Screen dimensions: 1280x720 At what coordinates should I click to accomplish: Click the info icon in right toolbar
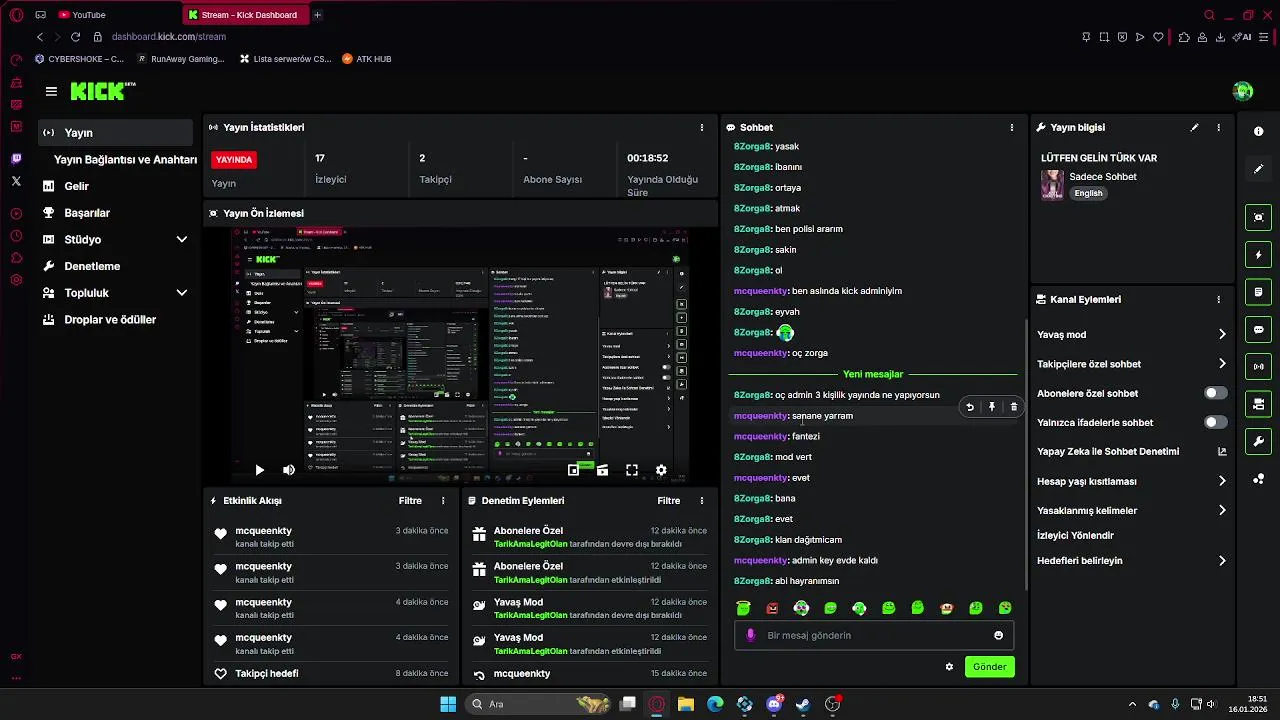(1258, 131)
